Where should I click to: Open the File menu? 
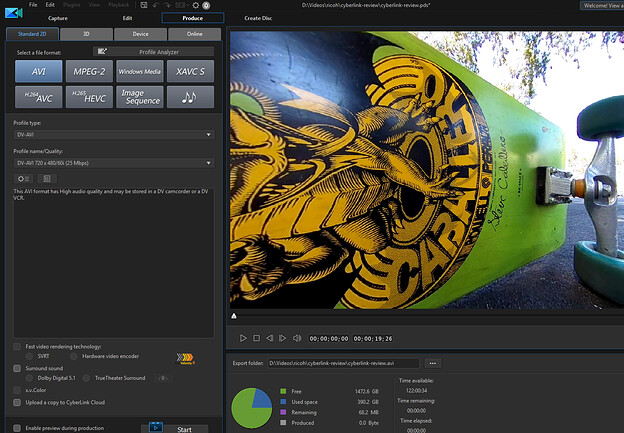click(x=33, y=5)
